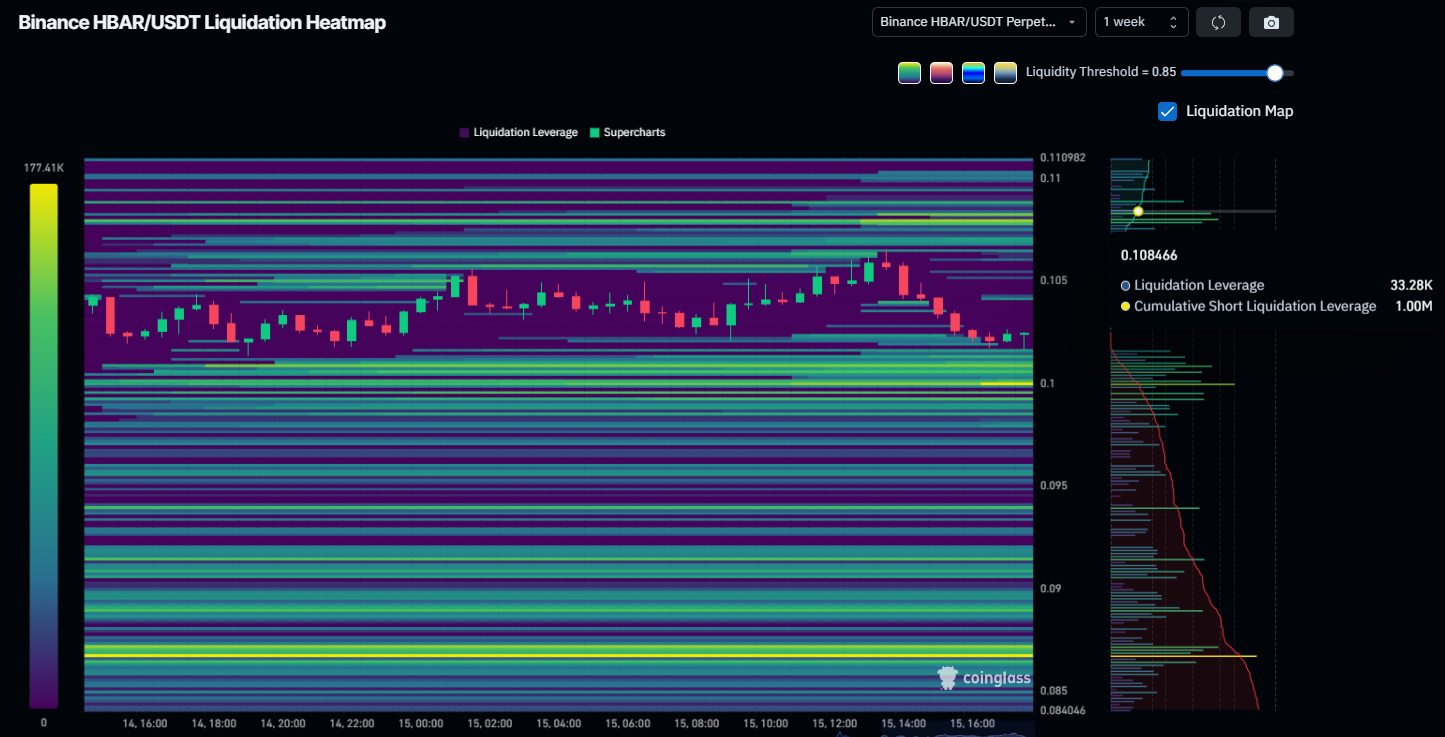Select the blue heatmap color palette
The width and height of the screenshot is (1445, 737).
click(973, 72)
